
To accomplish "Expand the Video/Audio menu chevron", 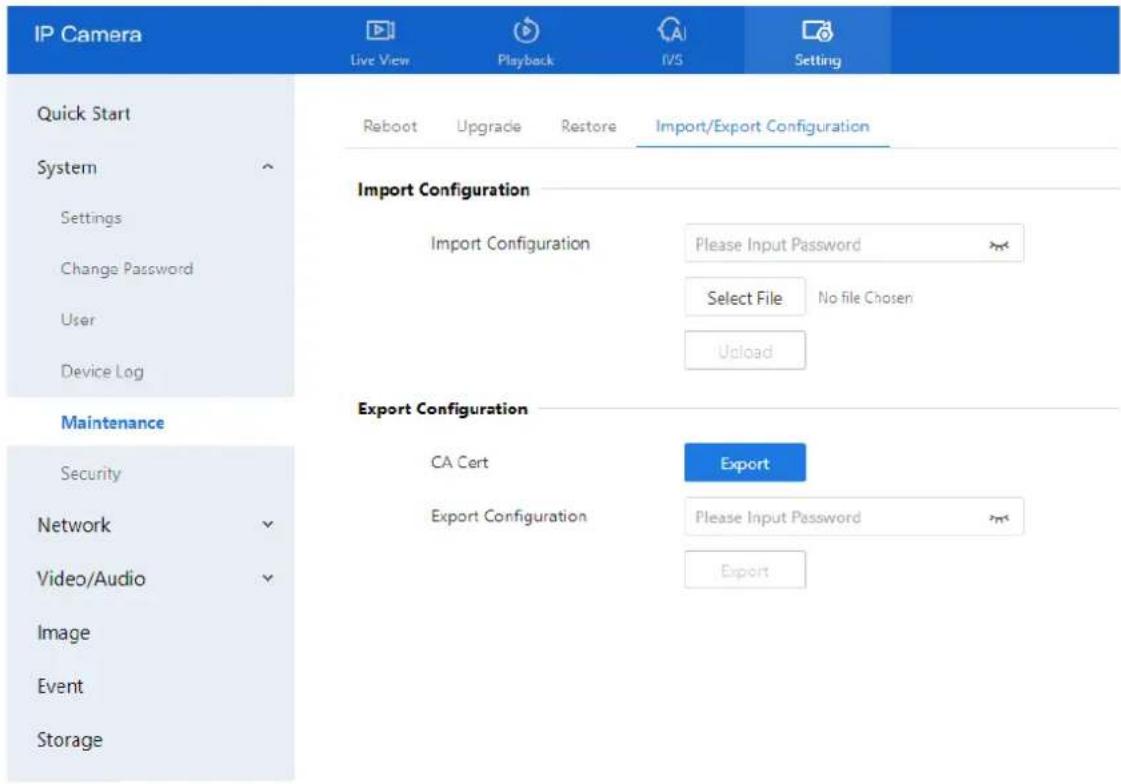I will click(267, 578).
